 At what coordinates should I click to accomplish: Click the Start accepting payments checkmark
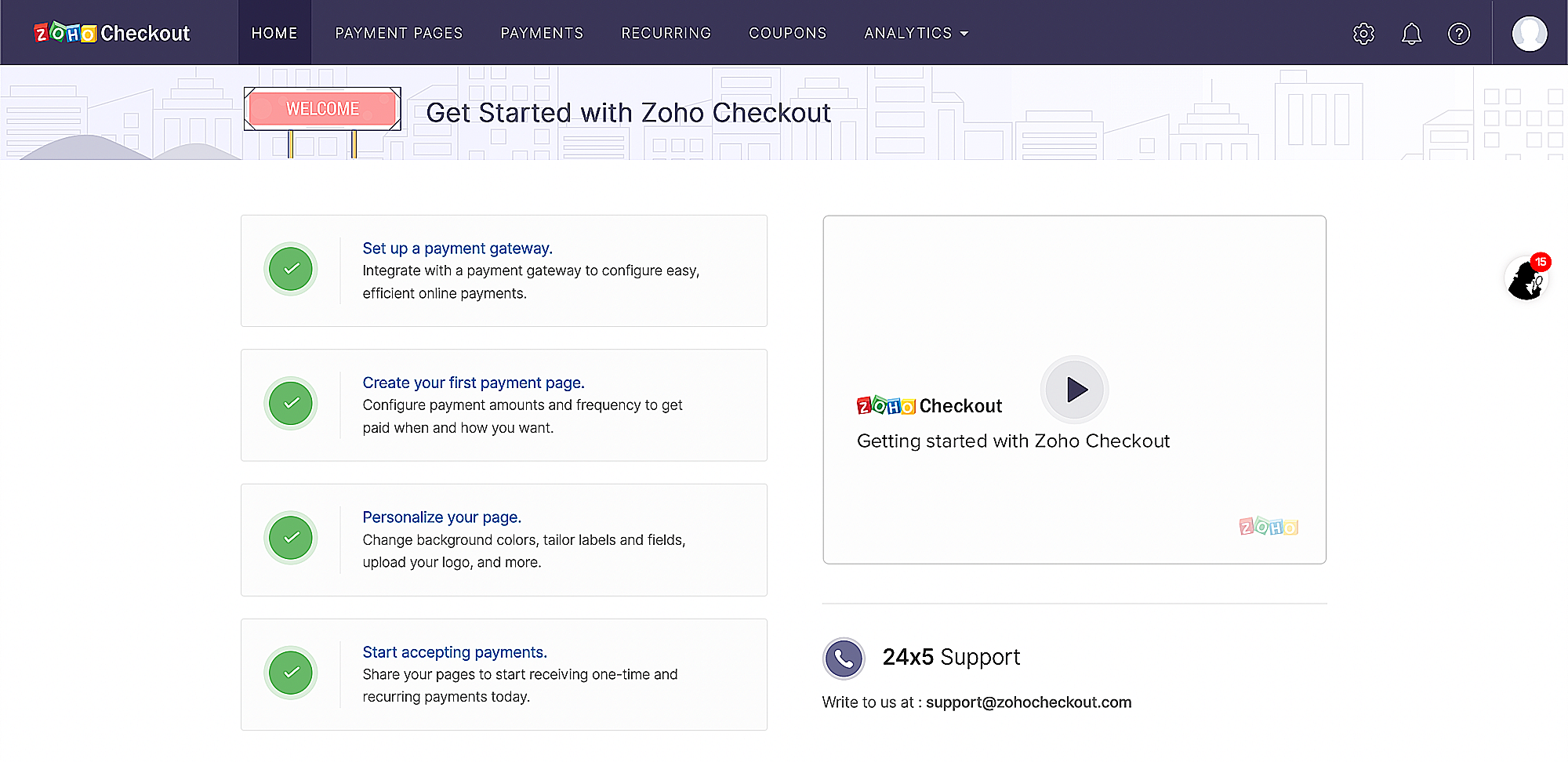[x=291, y=673]
